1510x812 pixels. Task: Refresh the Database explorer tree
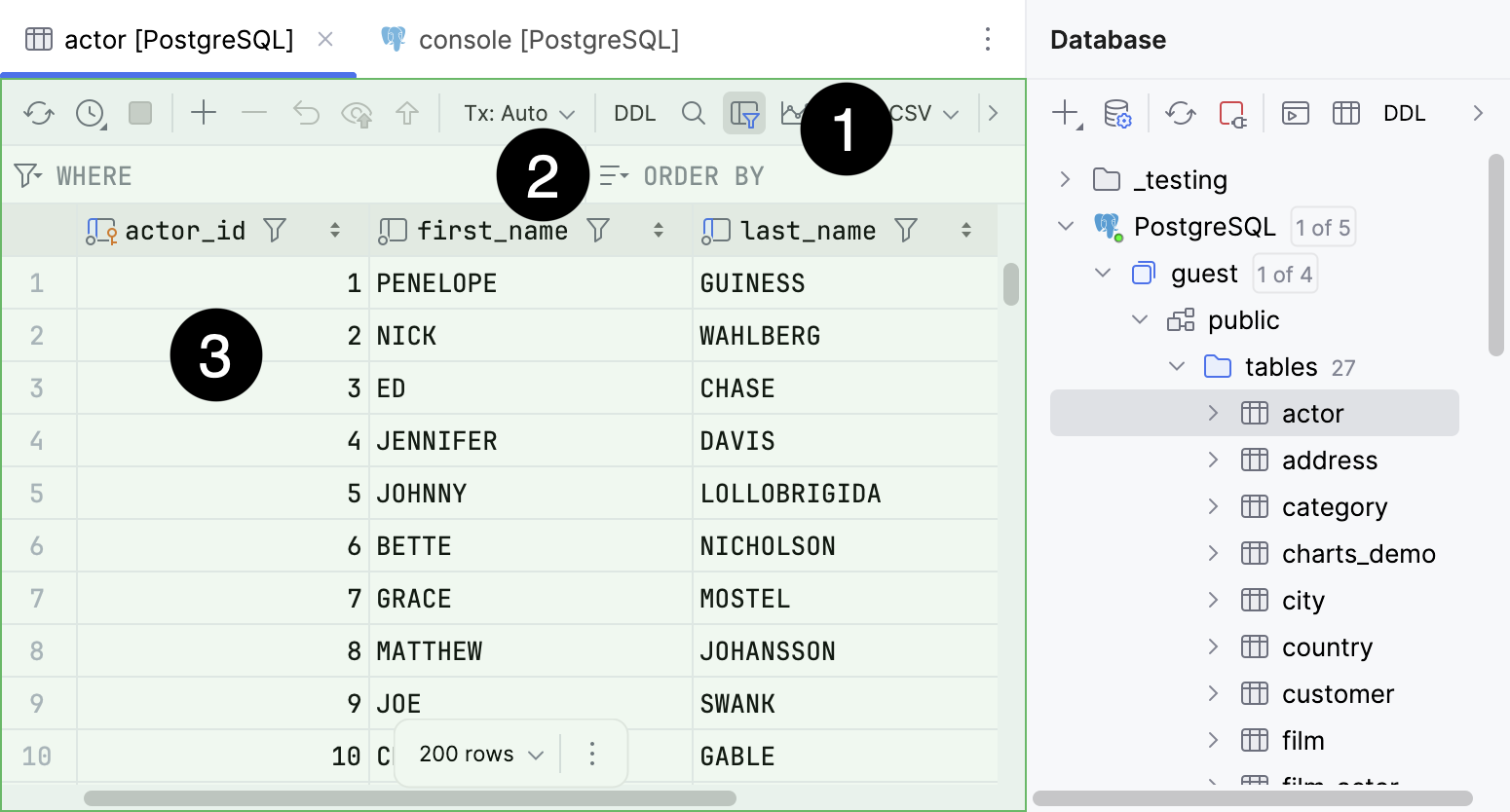[x=1181, y=113]
